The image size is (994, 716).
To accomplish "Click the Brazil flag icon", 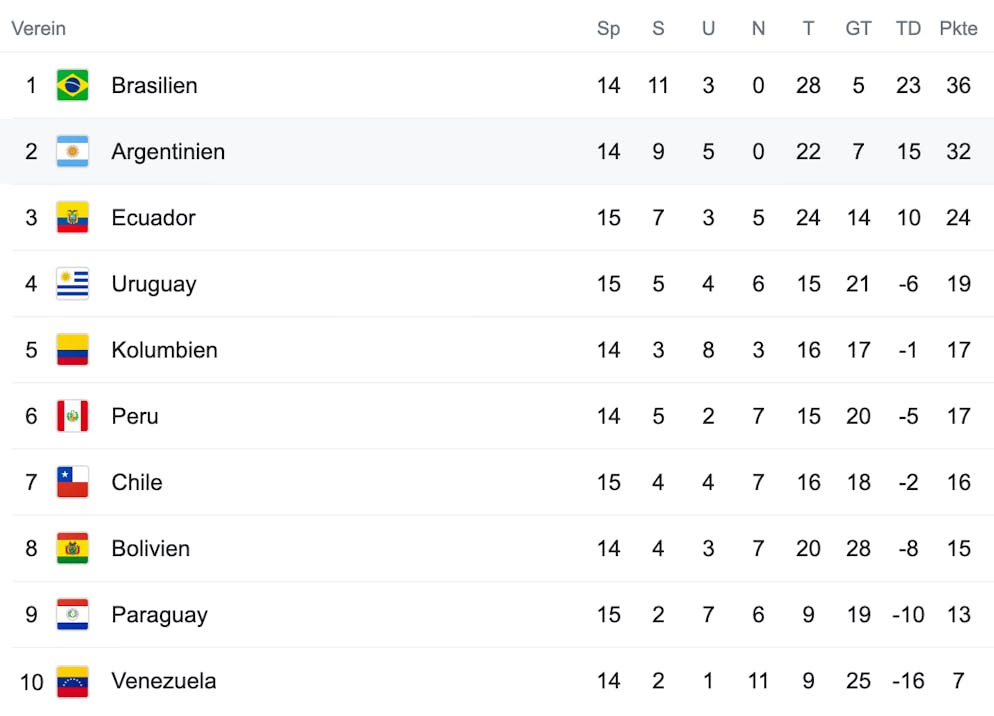I will pyautogui.click(x=72, y=85).
